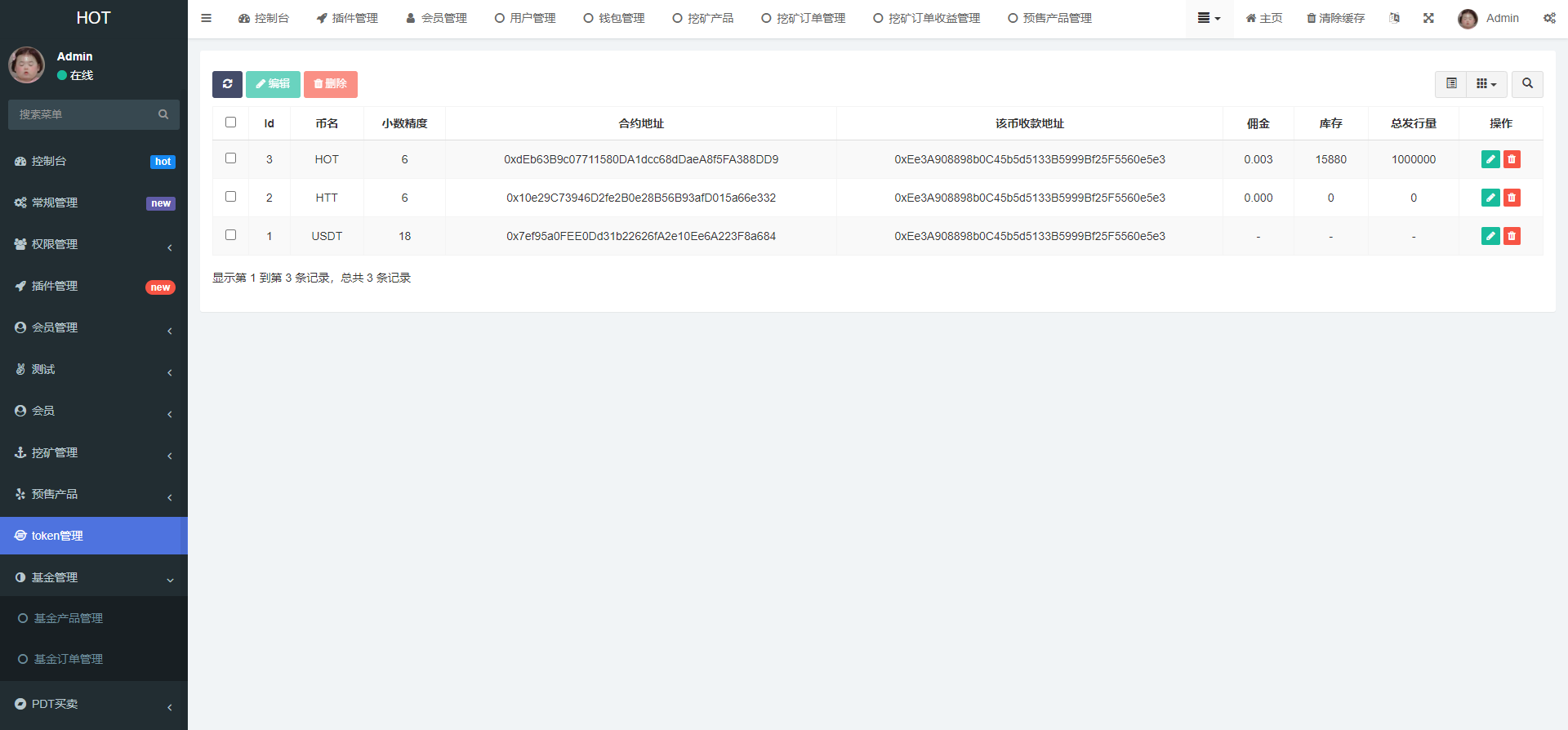The image size is (1568, 730).
Task: Tick the checkbox for the USDT row
Action: [x=230, y=235]
